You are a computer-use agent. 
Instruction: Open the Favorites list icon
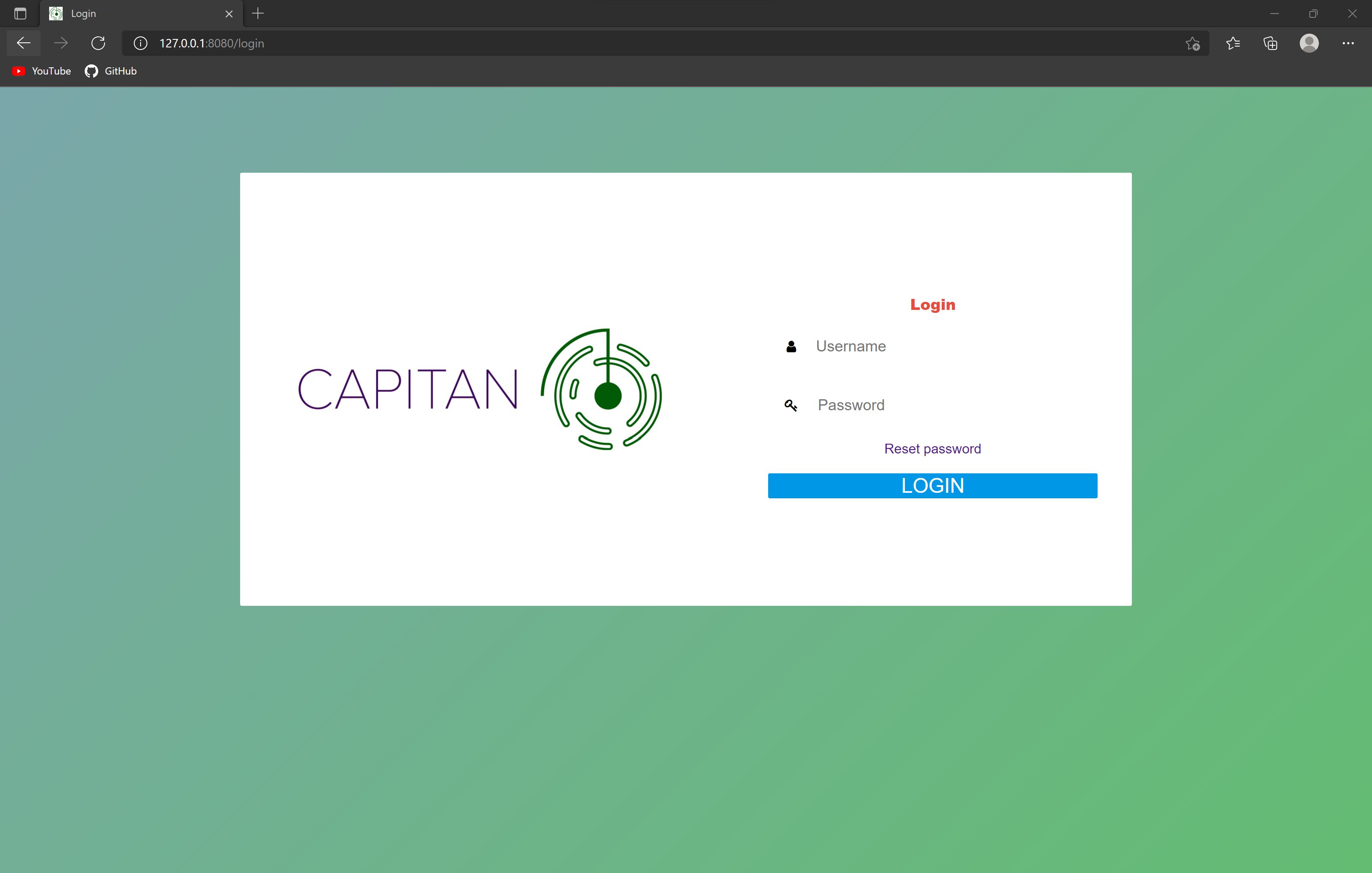pyautogui.click(x=1233, y=43)
